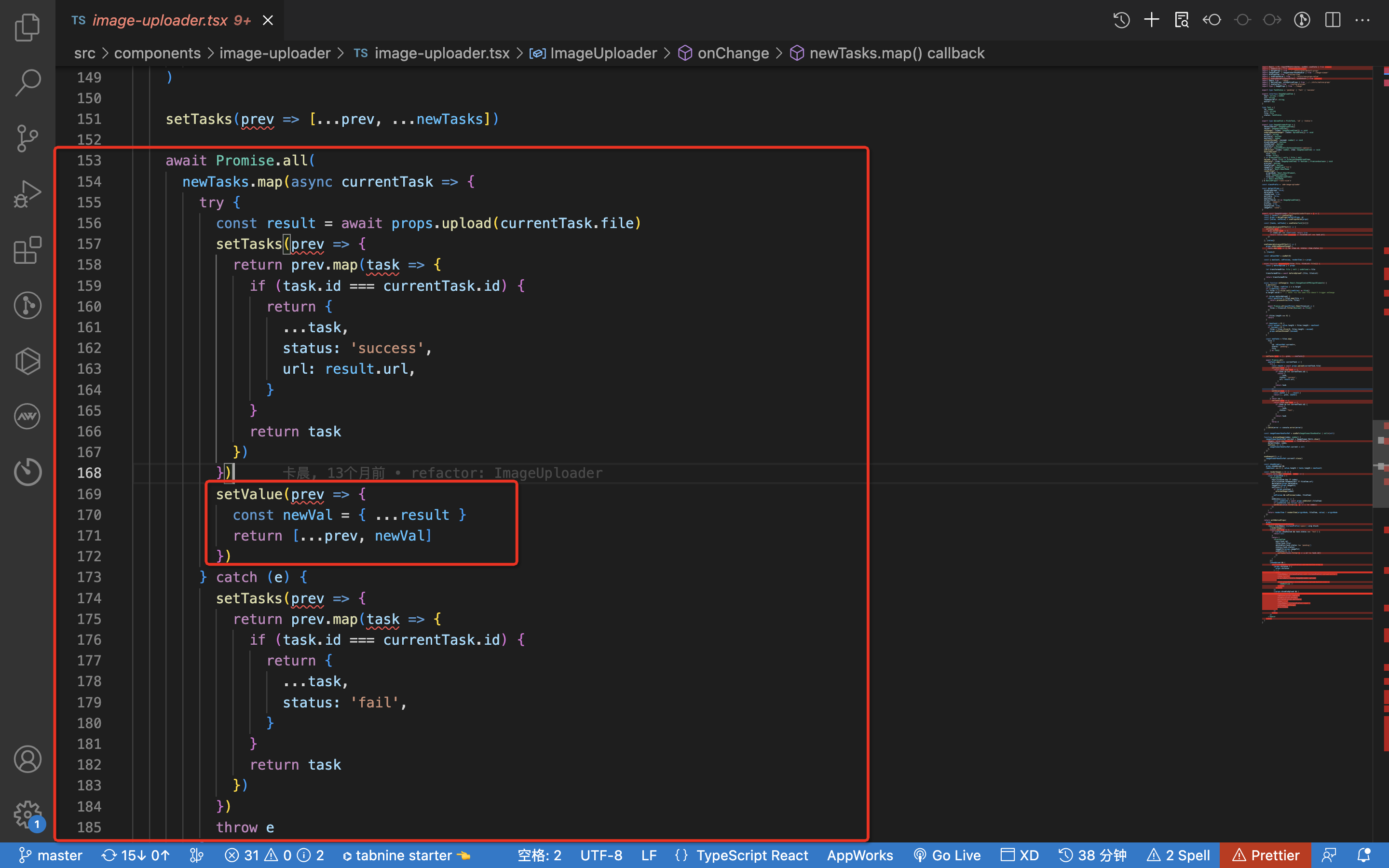Select the image-uploader.tsx editor tab
The image size is (1389, 868).
[169, 20]
